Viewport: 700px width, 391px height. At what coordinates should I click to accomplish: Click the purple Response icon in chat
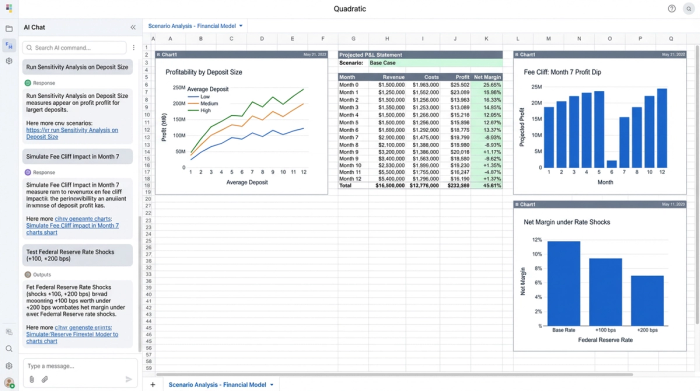coord(28,172)
